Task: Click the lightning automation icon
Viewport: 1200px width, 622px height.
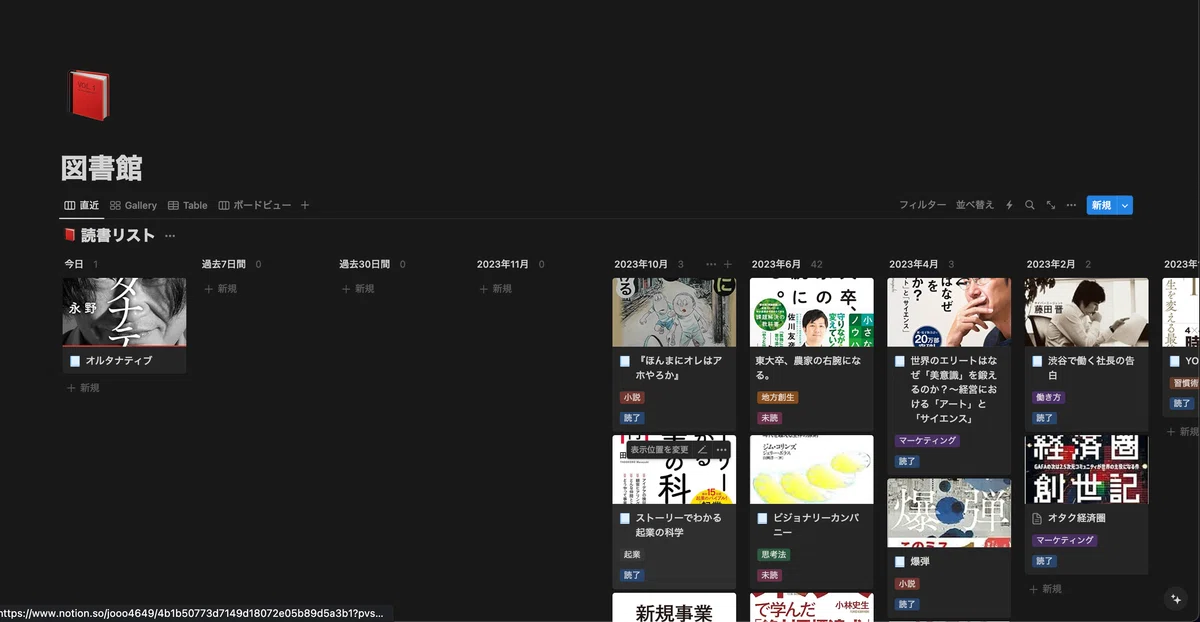Action: (1009, 205)
